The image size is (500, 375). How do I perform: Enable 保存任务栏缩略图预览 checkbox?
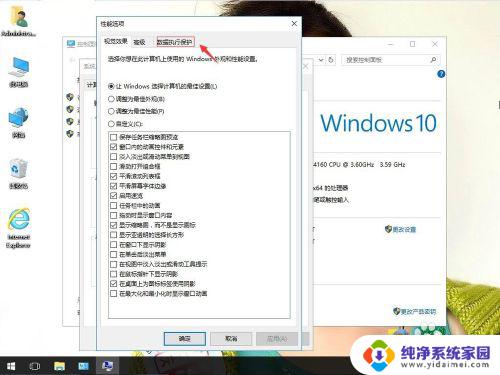click(x=113, y=137)
